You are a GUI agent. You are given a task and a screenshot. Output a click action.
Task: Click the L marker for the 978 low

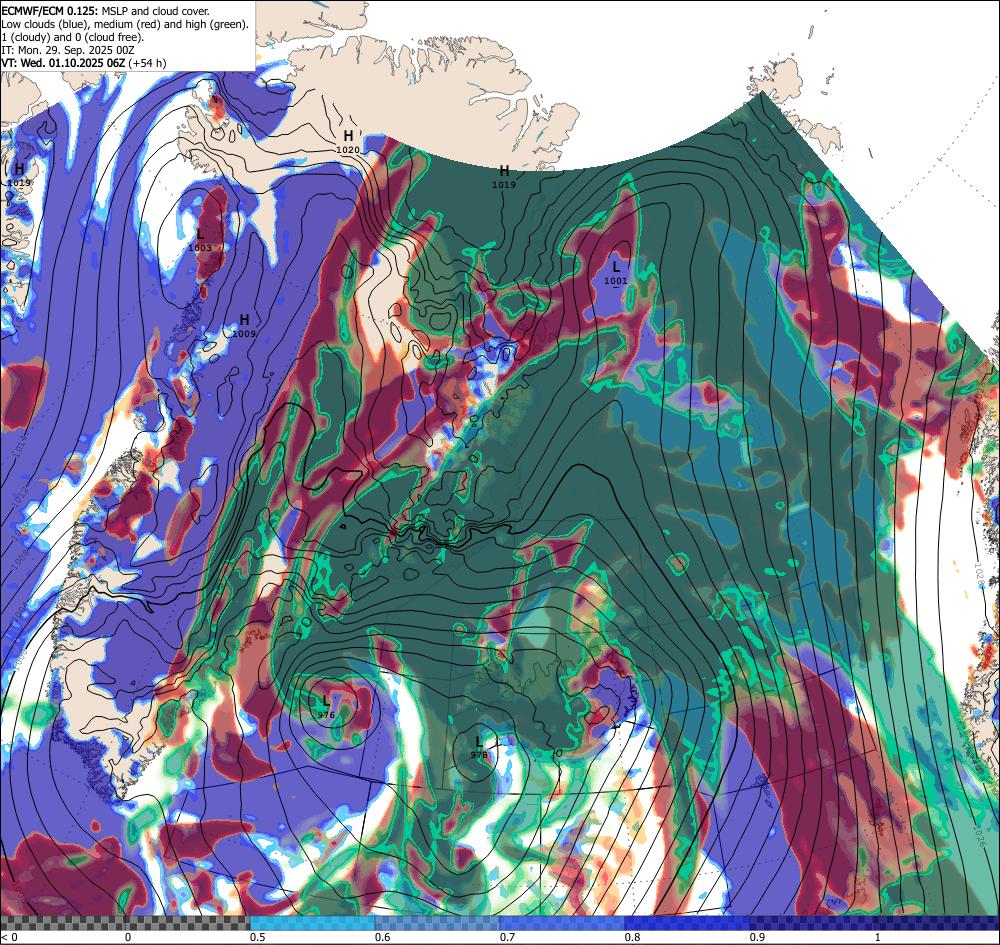(x=478, y=742)
